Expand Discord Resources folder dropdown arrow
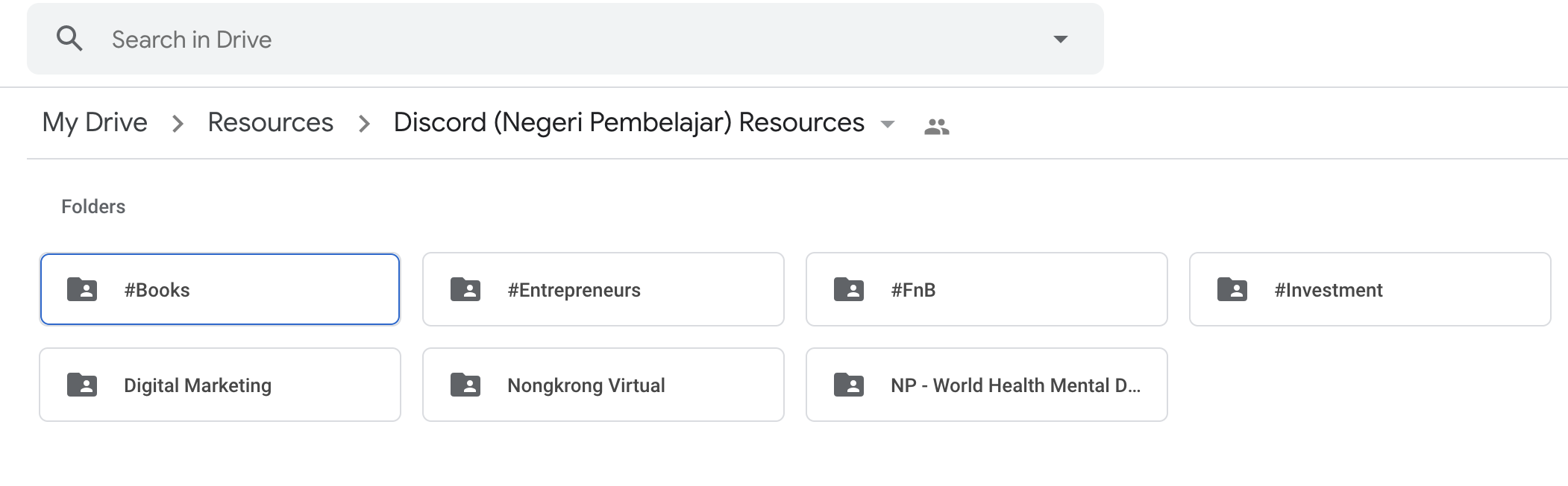 (888, 124)
